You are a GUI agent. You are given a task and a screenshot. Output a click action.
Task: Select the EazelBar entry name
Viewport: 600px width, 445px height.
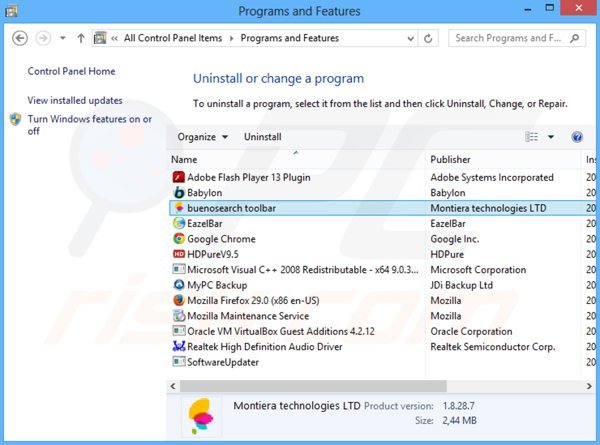click(x=204, y=223)
